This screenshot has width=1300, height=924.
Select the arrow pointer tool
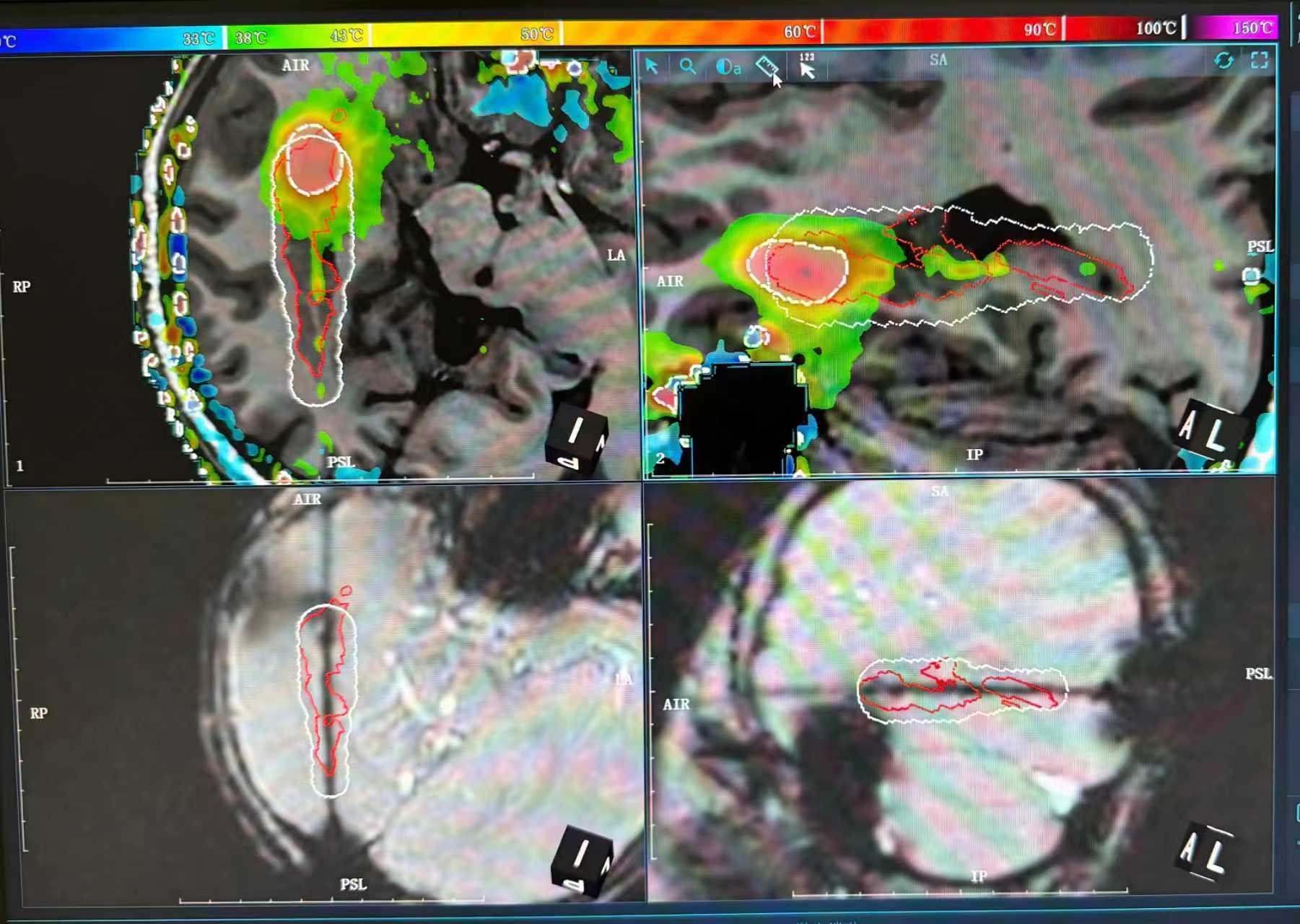coord(652,66)
